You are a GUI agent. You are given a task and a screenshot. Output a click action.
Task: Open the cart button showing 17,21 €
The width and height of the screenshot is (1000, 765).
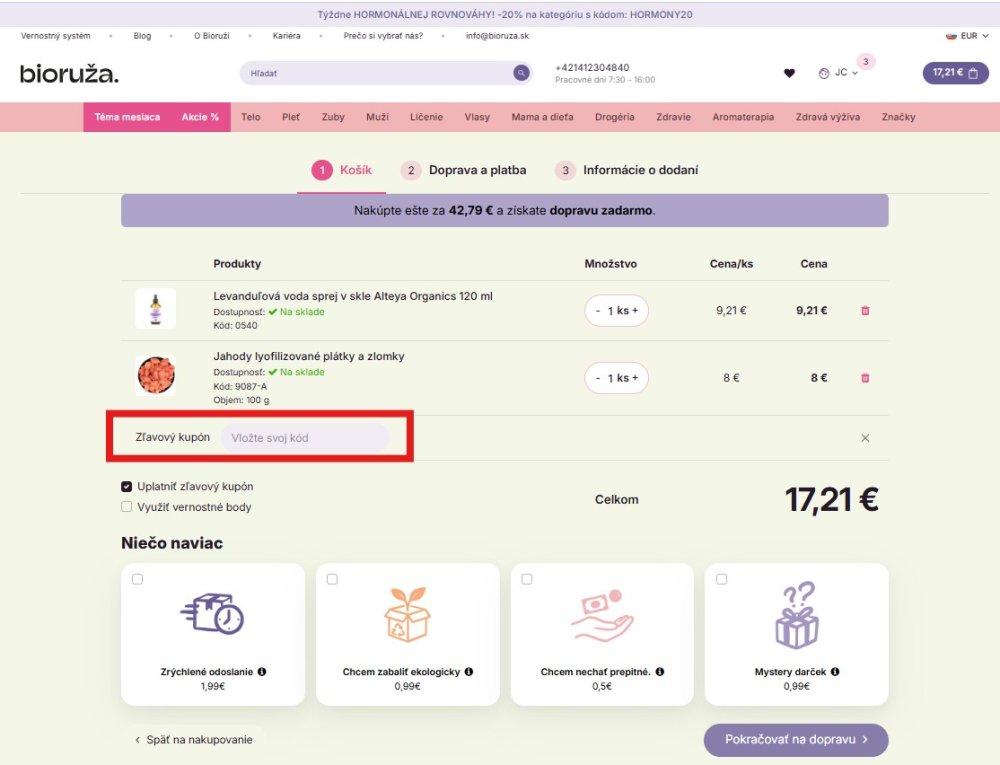(x=954, y=73)
